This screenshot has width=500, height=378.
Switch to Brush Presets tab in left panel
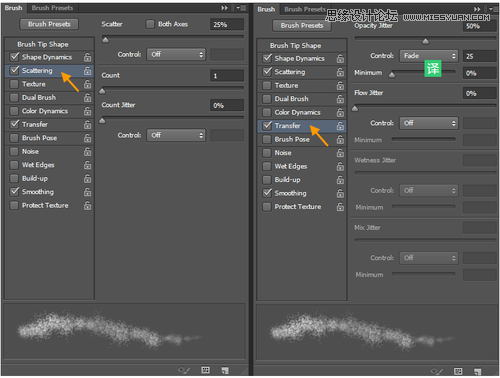(x=52, y=8)
